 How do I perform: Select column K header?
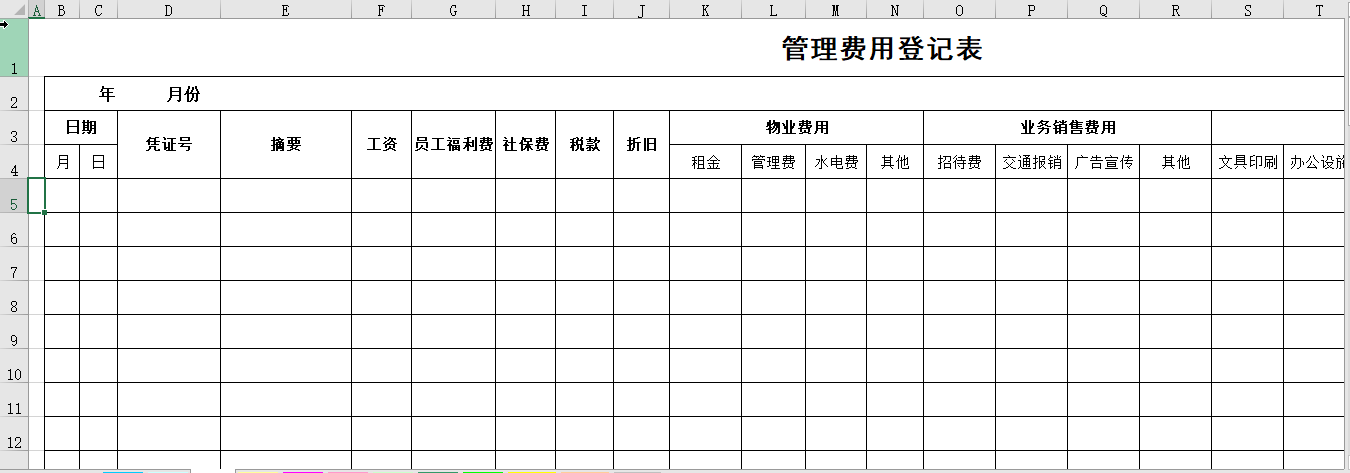point(705,10)
